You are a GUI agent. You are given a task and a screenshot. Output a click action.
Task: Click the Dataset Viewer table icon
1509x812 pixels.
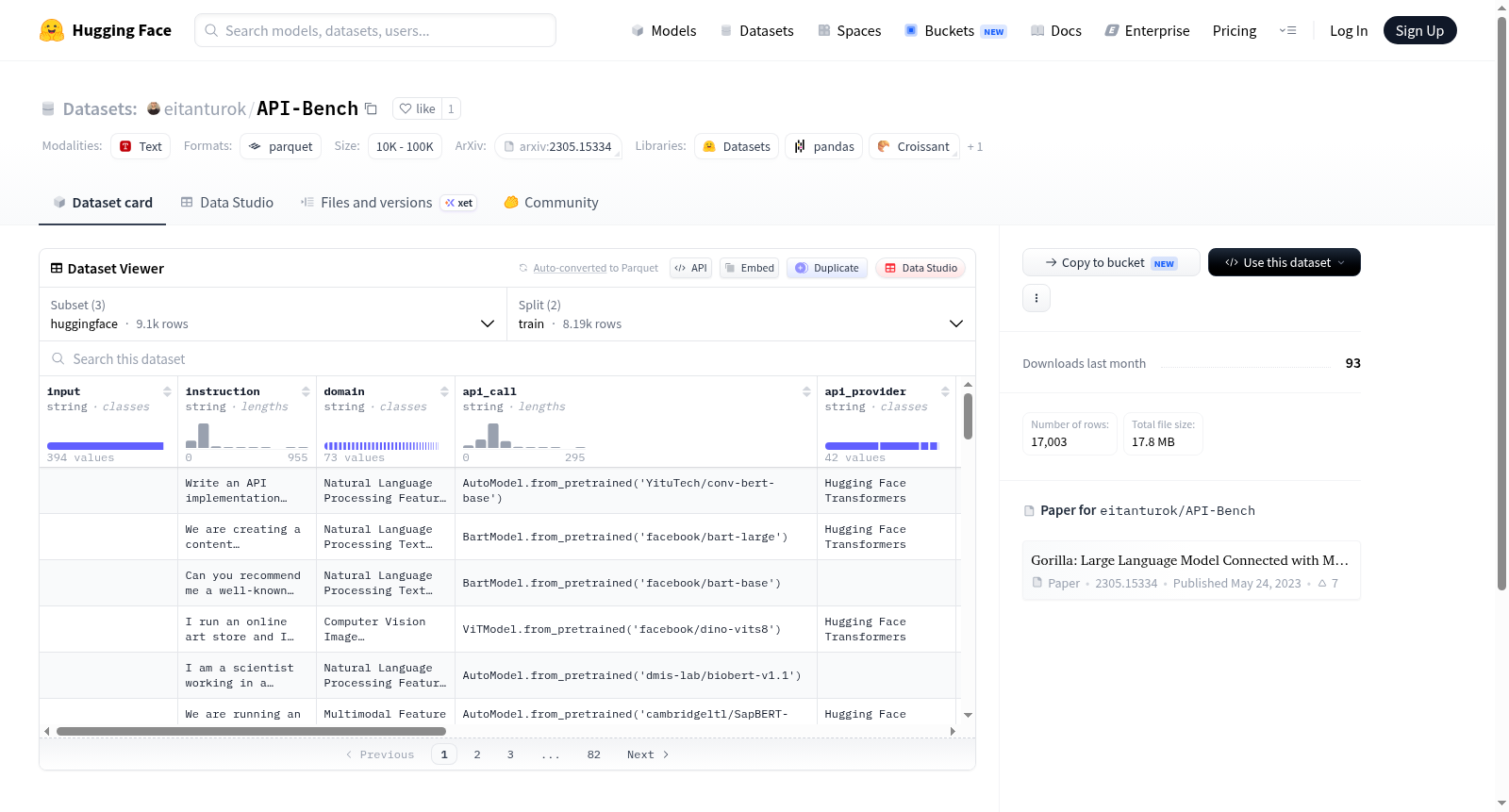pyautogui.click(x=57, y=268)
